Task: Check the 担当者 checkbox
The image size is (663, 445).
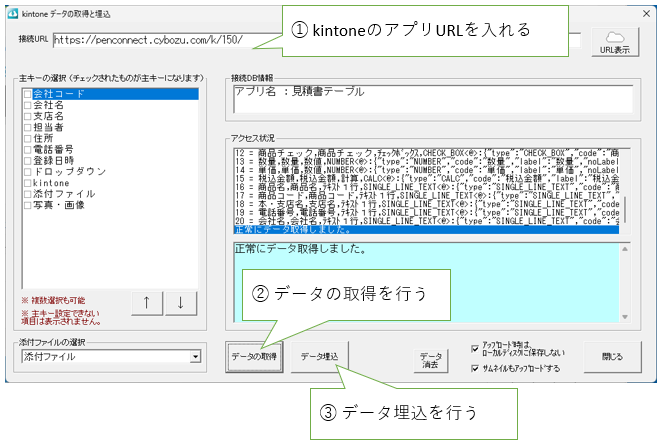Action: tap(28, 127)
